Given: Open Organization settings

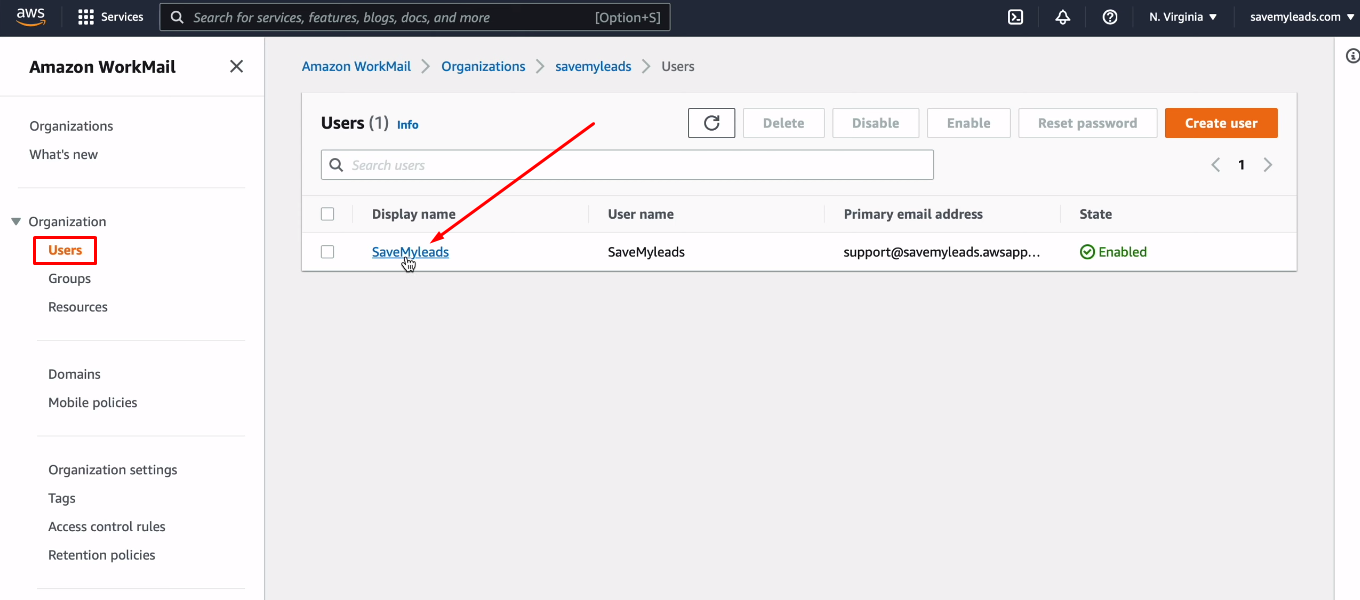Looking at the screenshot, I should pos(113,470).
